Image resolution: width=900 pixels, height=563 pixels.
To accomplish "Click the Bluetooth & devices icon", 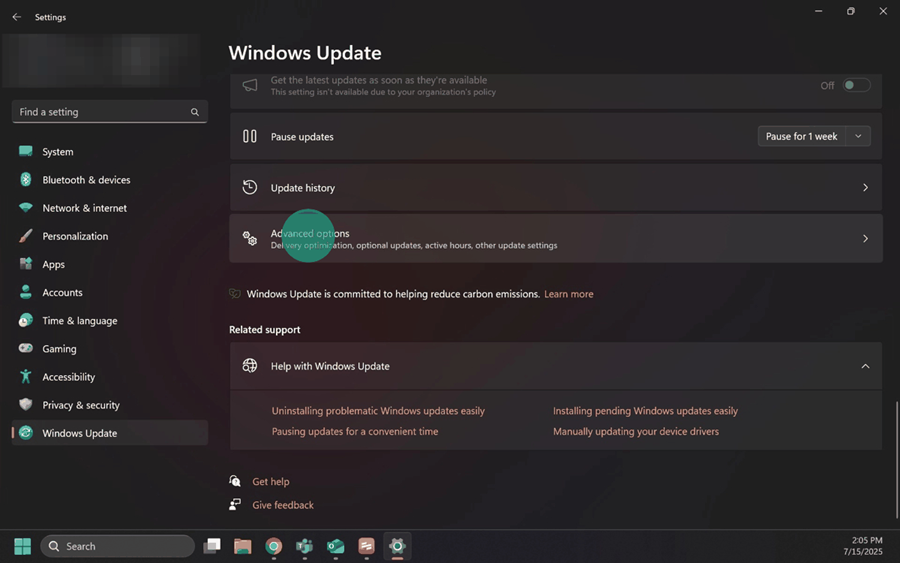I will point(25,180).
